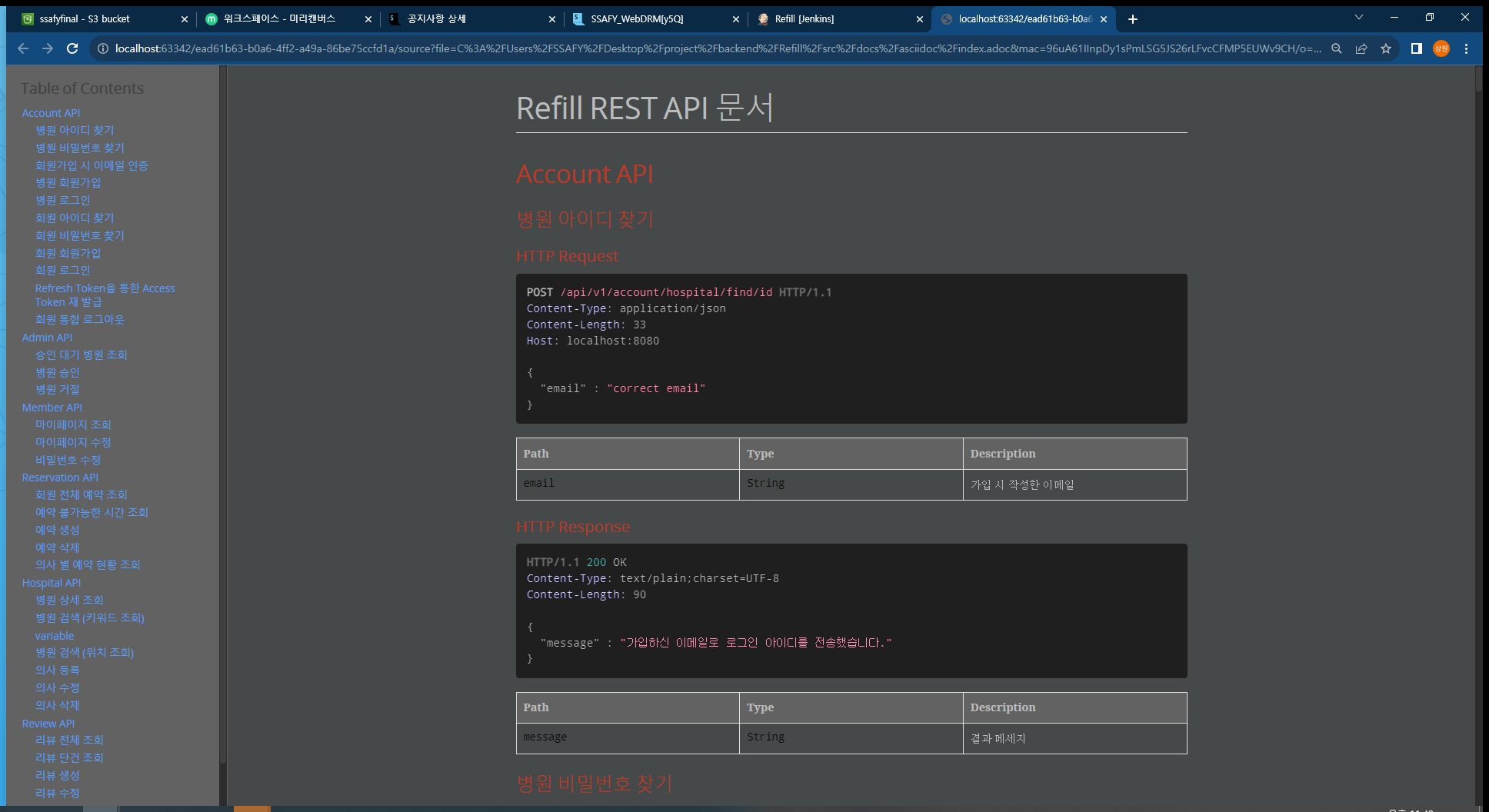Open the orange Chrome profile avatar
The height and width of the screenshot is (812, 1489).
1441,48
